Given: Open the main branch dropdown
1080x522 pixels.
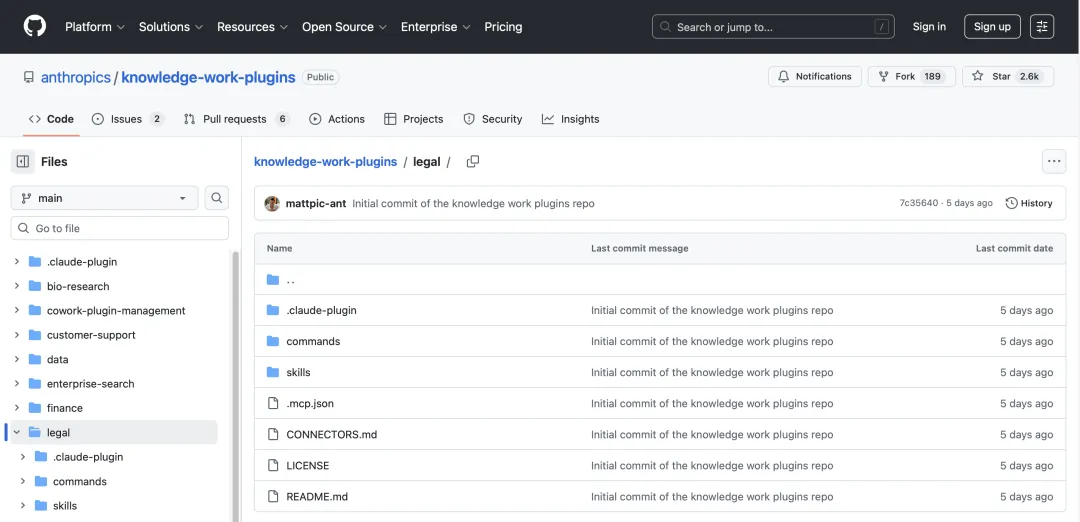Looking at the screenshot, I should pyautogui.click(x=105, y=198).
